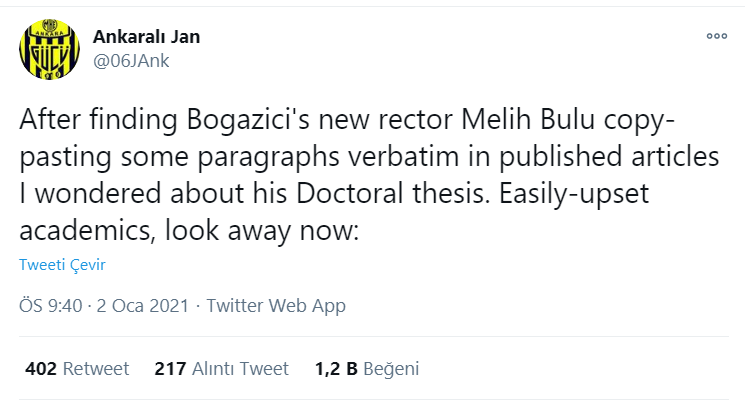The height and width of the screenshot is (403, 745).
Task: Open the Twitter Web App source link
Action: coord(276,306)
